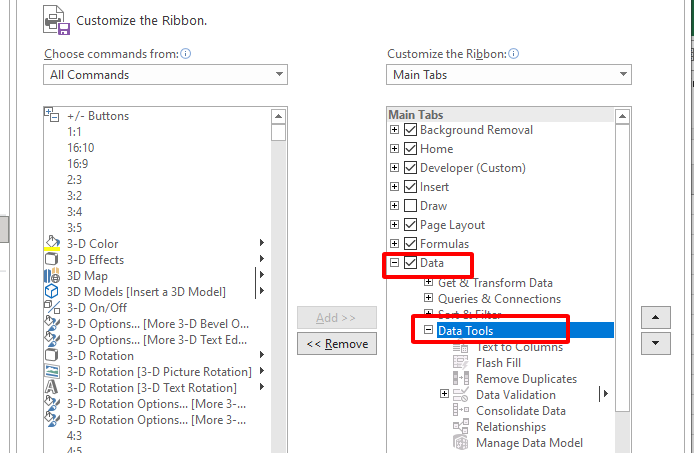Viewport: 694px width, 453px height.
Task: Select the 3-D Options More 3-D Bevel icon
Action: click(x=52, y=323)
